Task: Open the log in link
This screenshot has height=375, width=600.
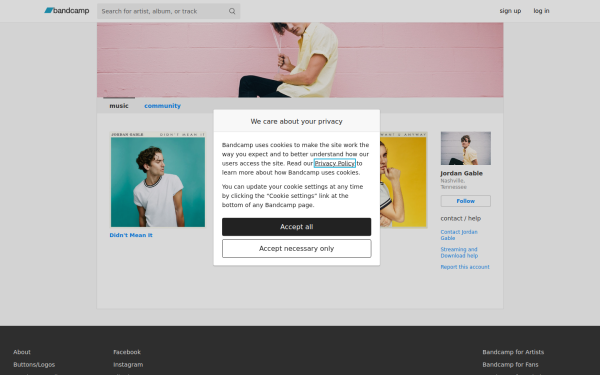Action: [x=541, y=11]
